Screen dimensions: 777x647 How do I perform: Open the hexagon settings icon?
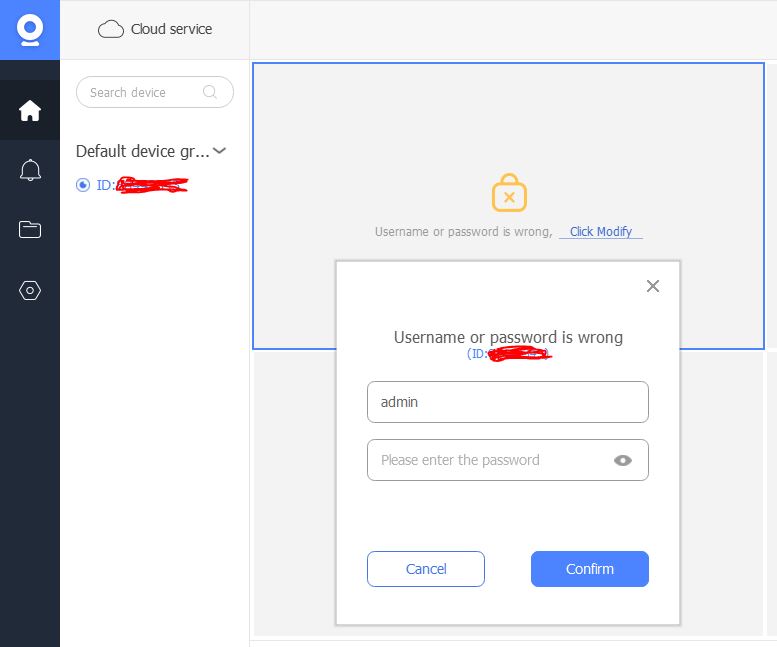point(30,291)
